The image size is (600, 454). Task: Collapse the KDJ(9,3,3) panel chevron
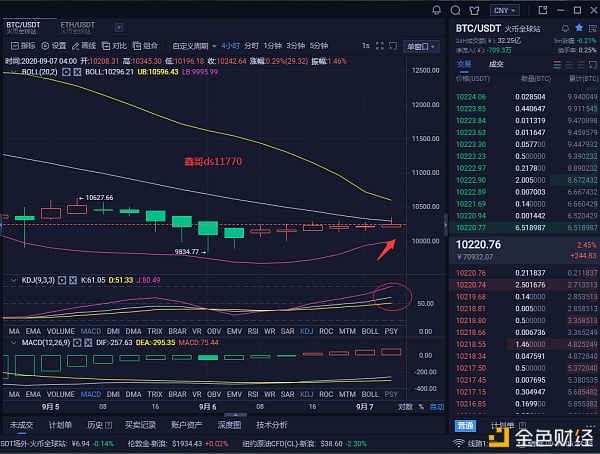pos(13,281)
